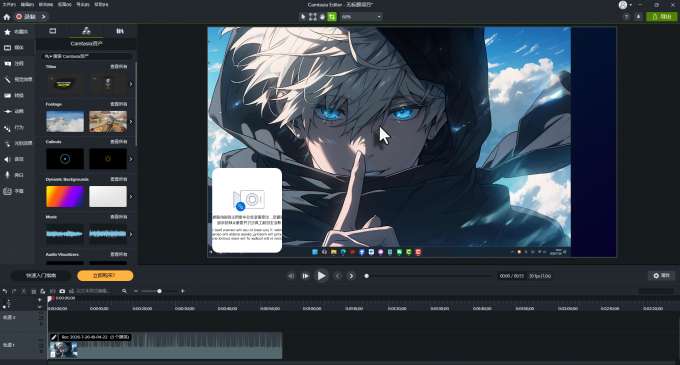The width and height of the screenshot is (680, 365).
Task: Undo the last timeline action
Action: (5, 291)
